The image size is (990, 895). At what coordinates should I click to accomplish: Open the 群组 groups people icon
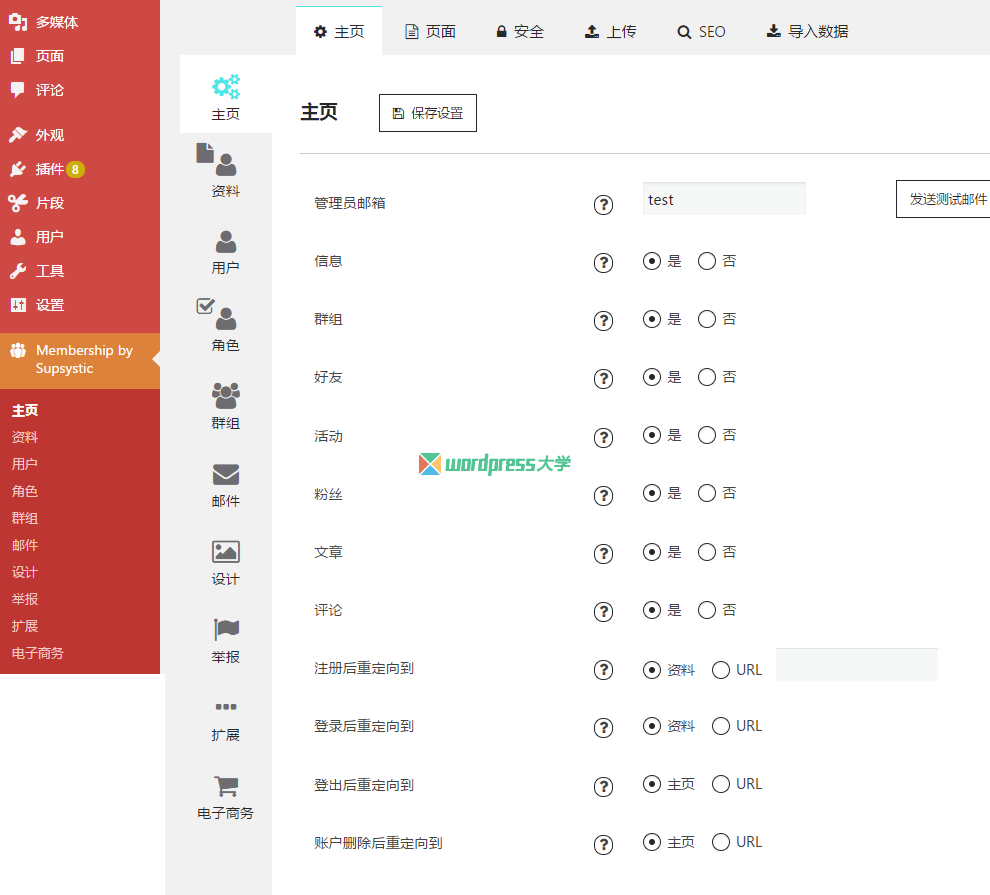[x=225, y=396]
